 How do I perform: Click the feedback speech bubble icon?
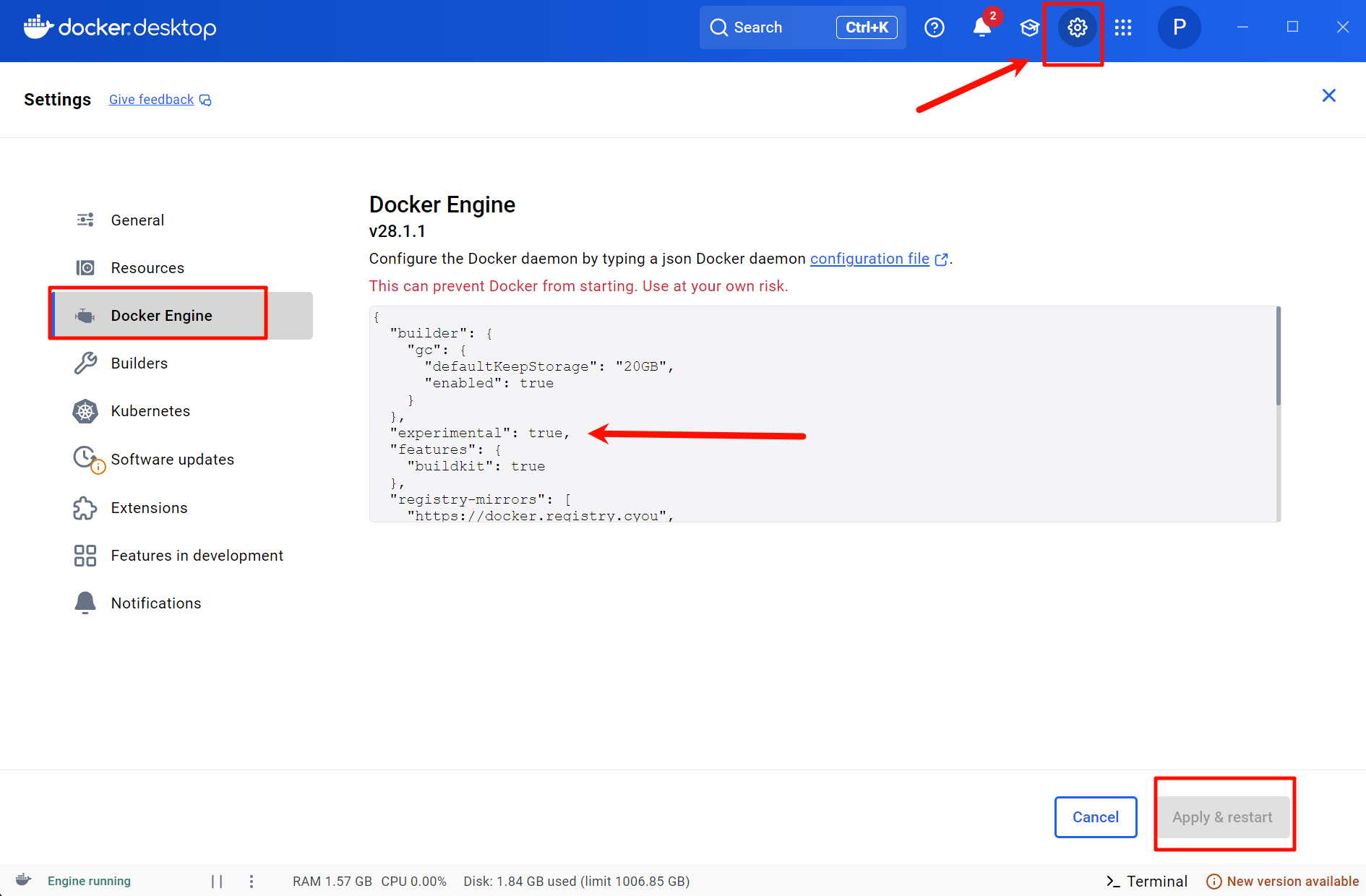point(205,100)
